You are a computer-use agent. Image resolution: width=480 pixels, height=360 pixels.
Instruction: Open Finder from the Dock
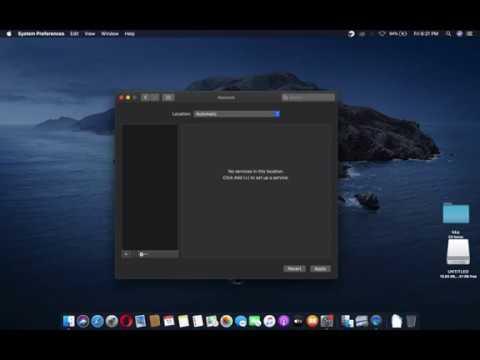point(69,321)
